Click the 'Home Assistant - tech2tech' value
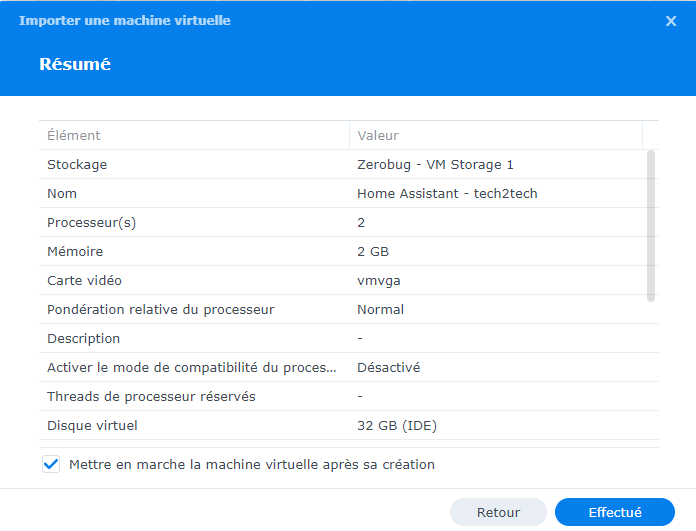This screenshot has height=531, width=696. click(x=447, y=194)
